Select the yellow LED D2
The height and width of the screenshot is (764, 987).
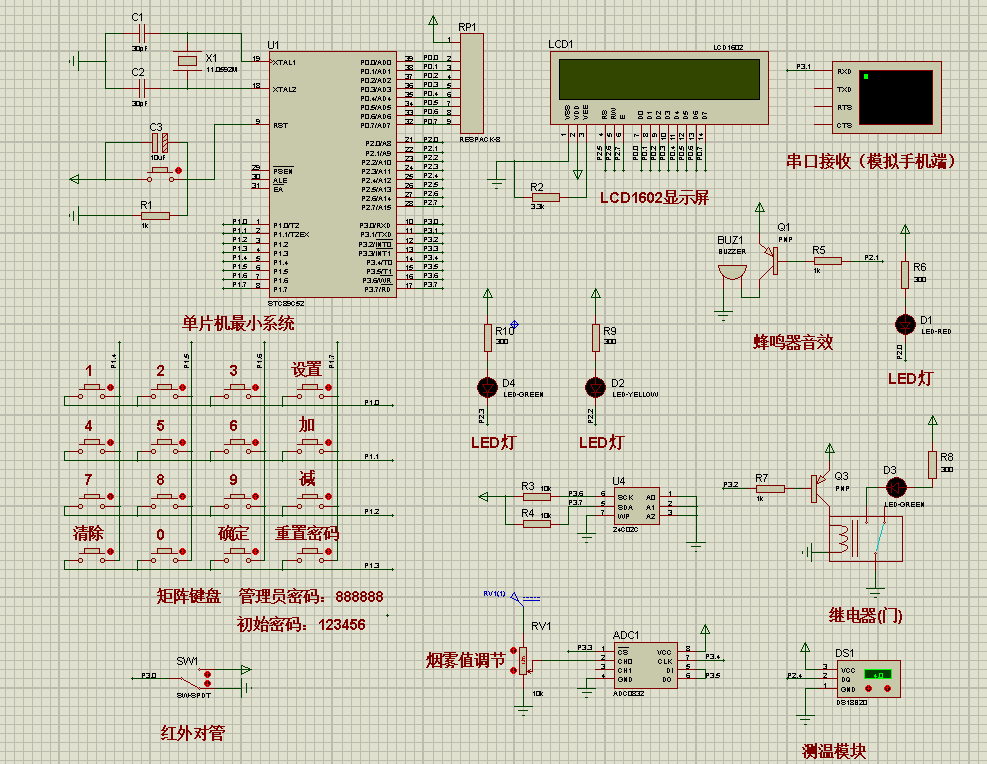point(595,387)
